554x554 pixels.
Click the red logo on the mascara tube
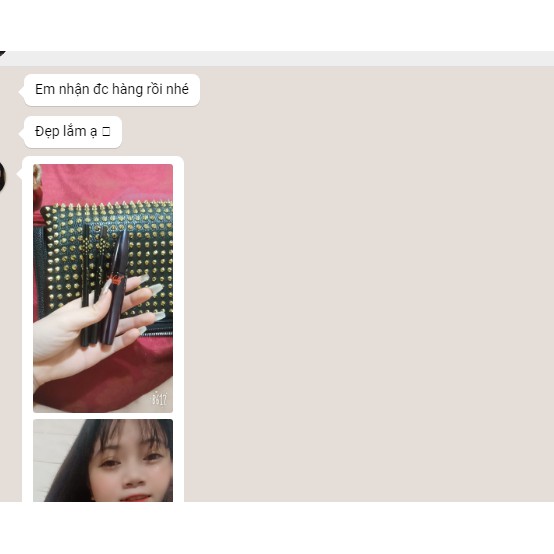pyautogui.click(x=116, y=279)
